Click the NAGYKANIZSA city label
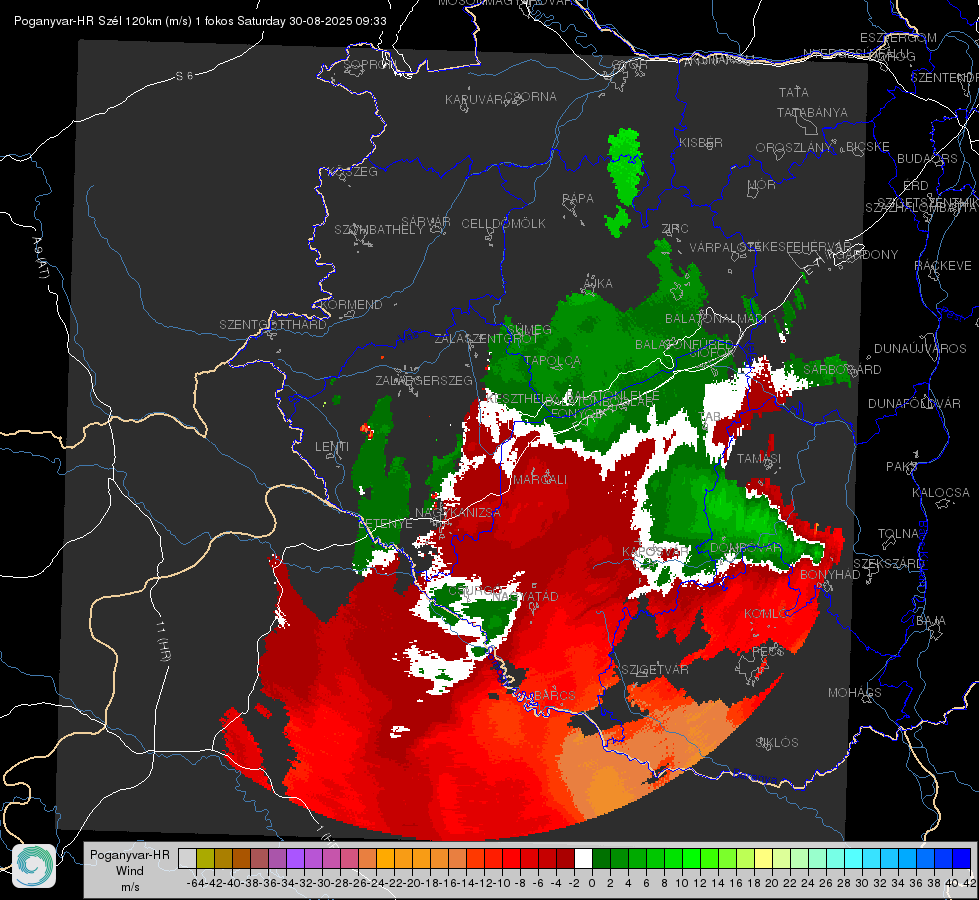Viewport: 979px width, 900px height. click(x=458, y=513)
